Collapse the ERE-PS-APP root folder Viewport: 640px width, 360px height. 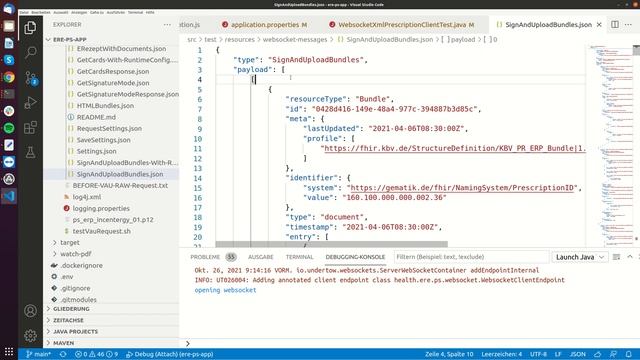tap(69, 40)
